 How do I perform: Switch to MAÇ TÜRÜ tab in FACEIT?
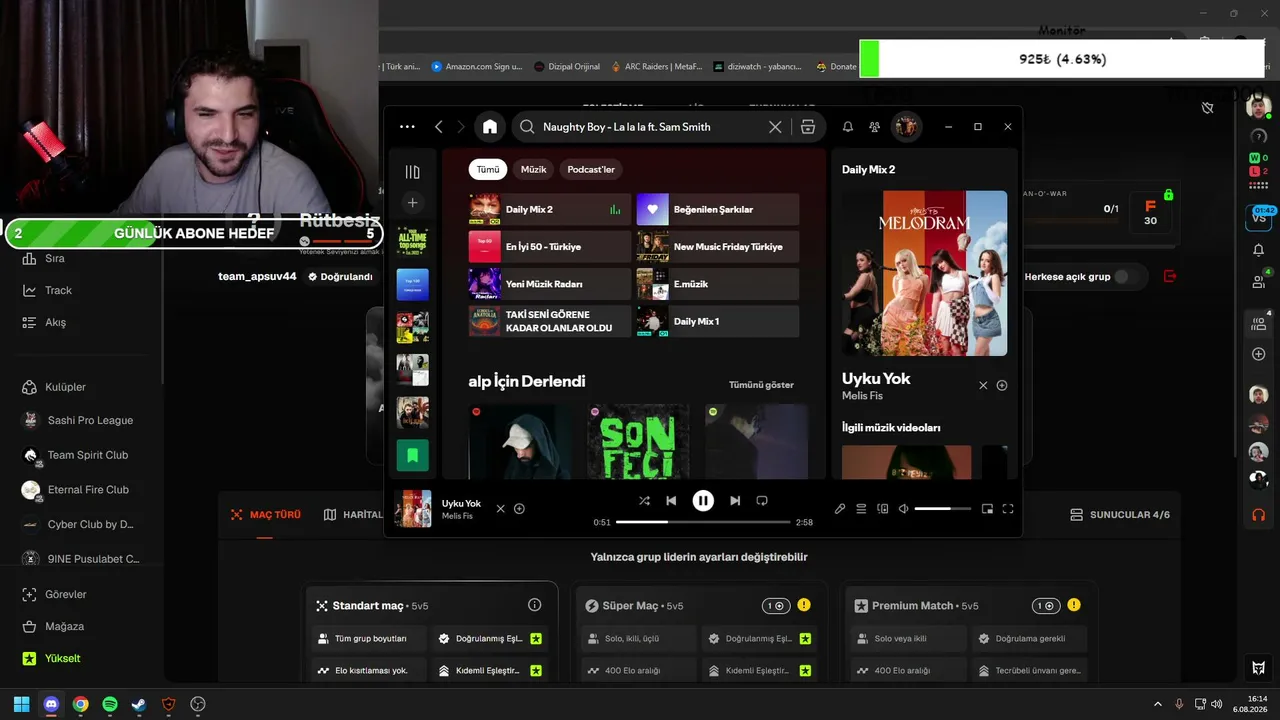pyautogui.click(x=265, y=515)
